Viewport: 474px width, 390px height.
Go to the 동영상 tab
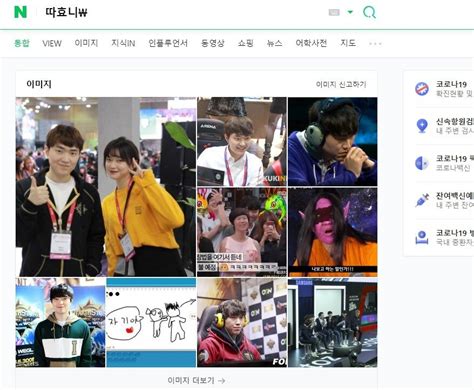point(213,43)
